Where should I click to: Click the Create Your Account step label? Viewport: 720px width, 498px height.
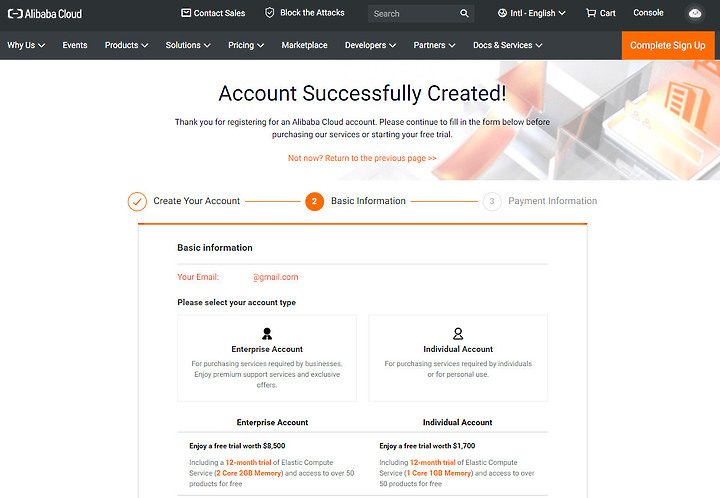[x=197, y=201]
